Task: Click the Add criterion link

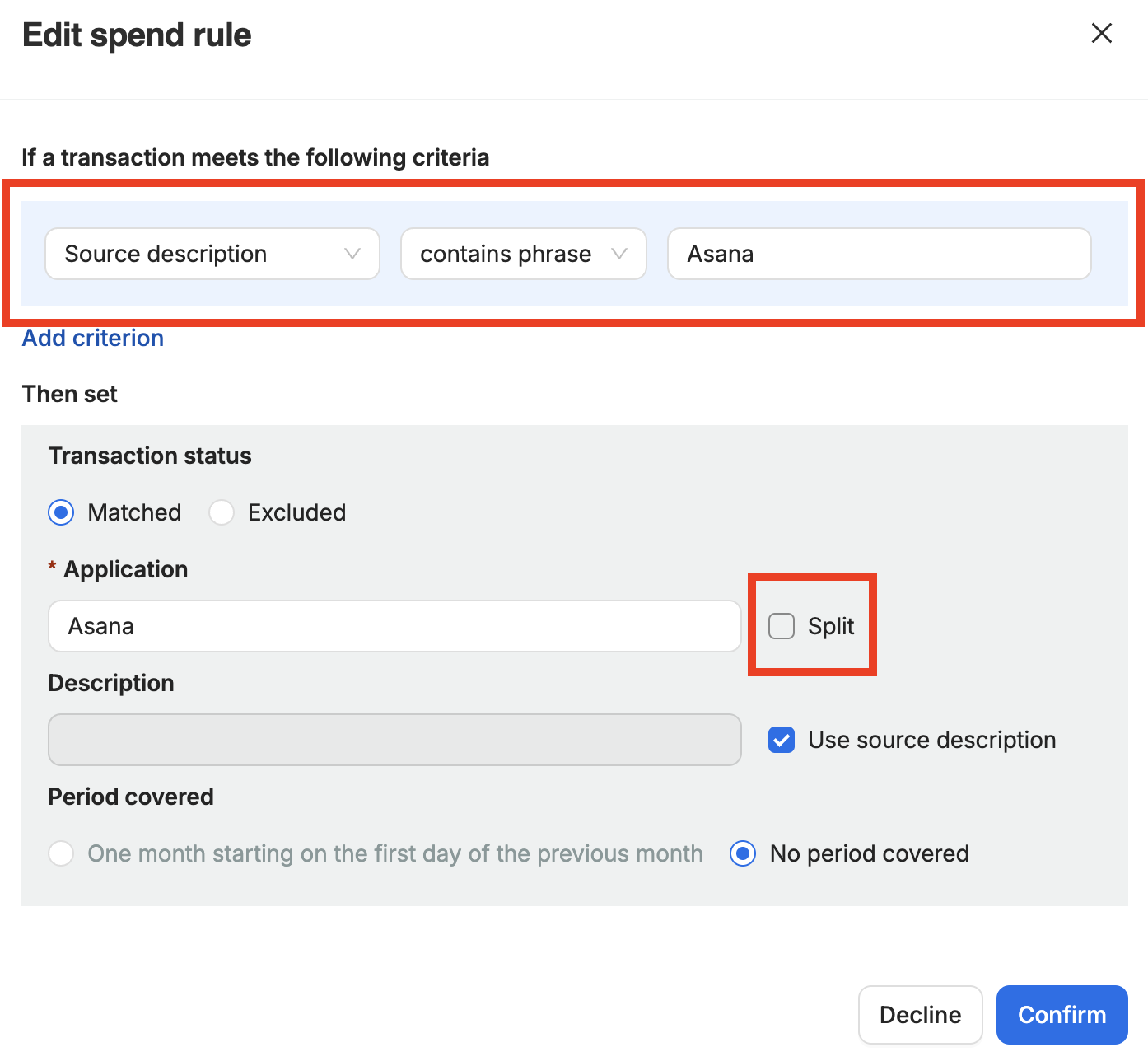Action: pos(93,338)
